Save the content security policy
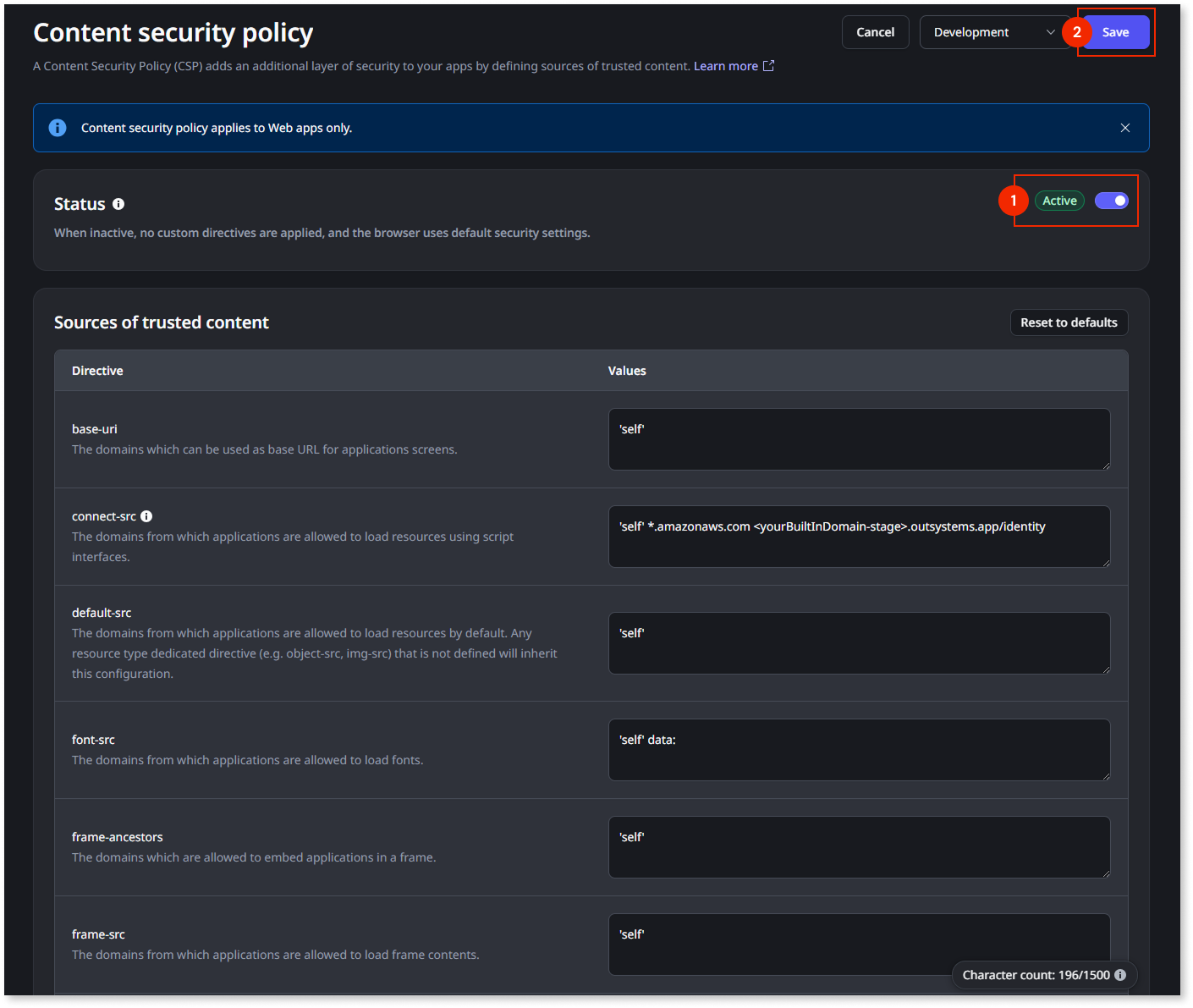This screenshot has height=1008, width=1193. coord(1115,31)
